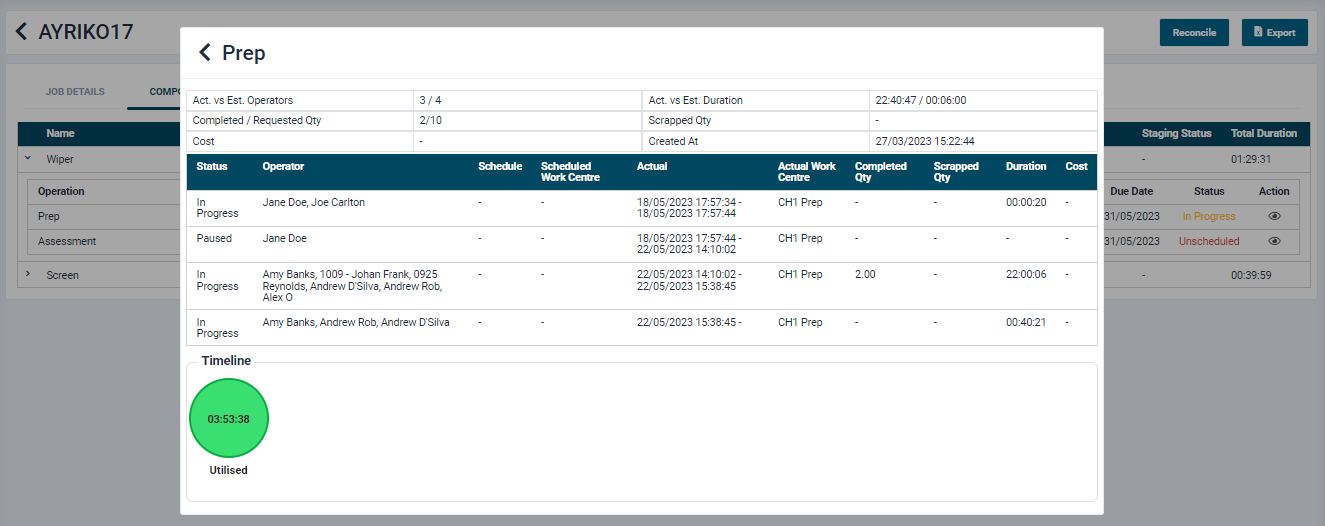Click the Staging Status column header

(x=1176, y=133)
